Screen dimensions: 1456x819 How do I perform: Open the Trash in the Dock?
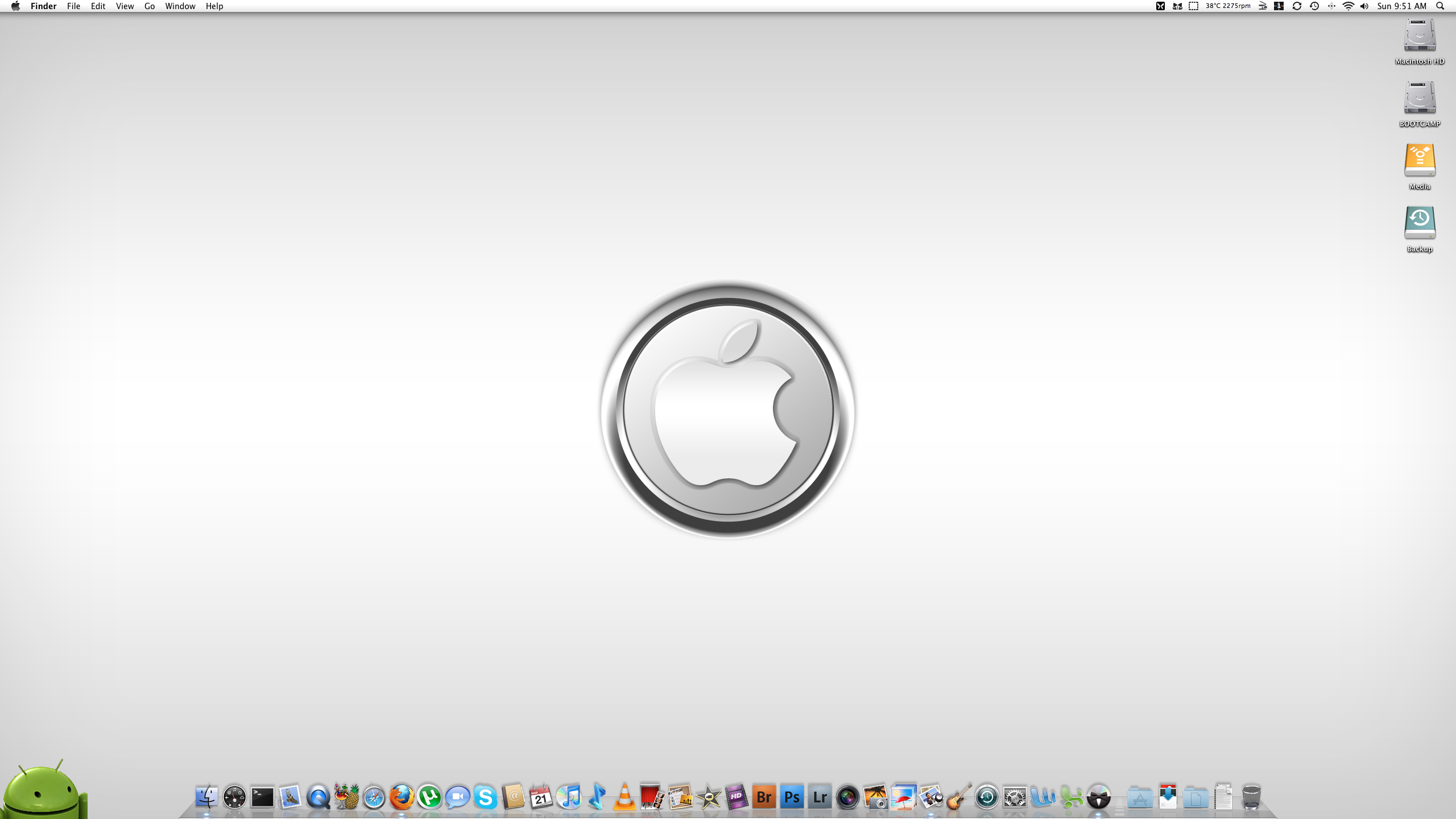(1251, 797)
